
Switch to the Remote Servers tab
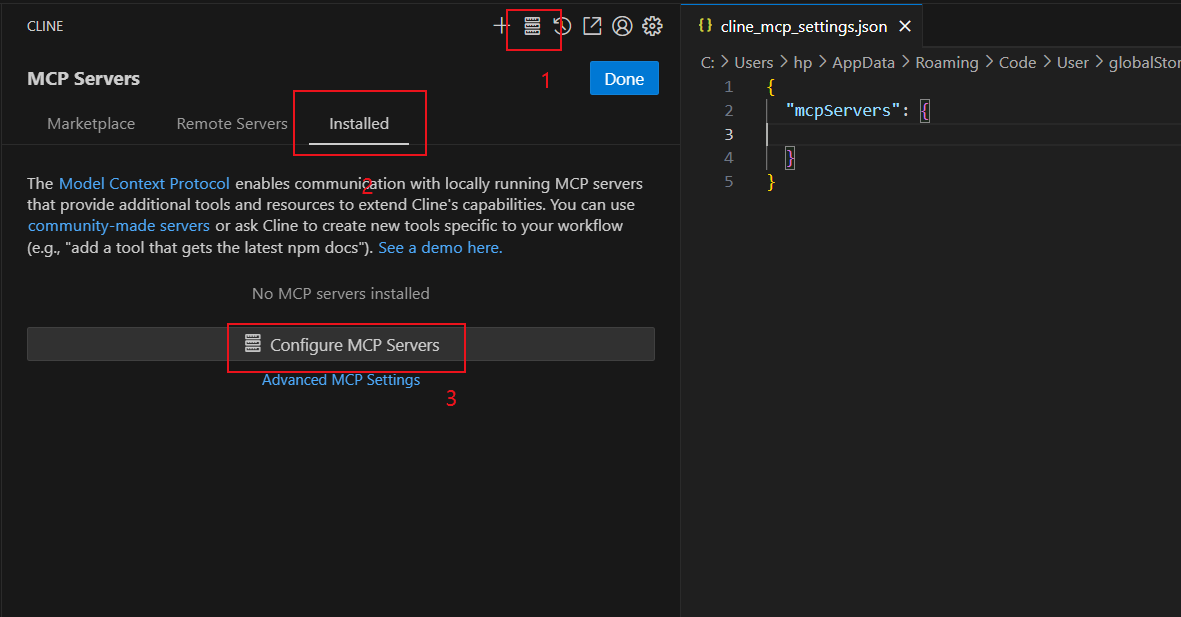click(232, 124)
